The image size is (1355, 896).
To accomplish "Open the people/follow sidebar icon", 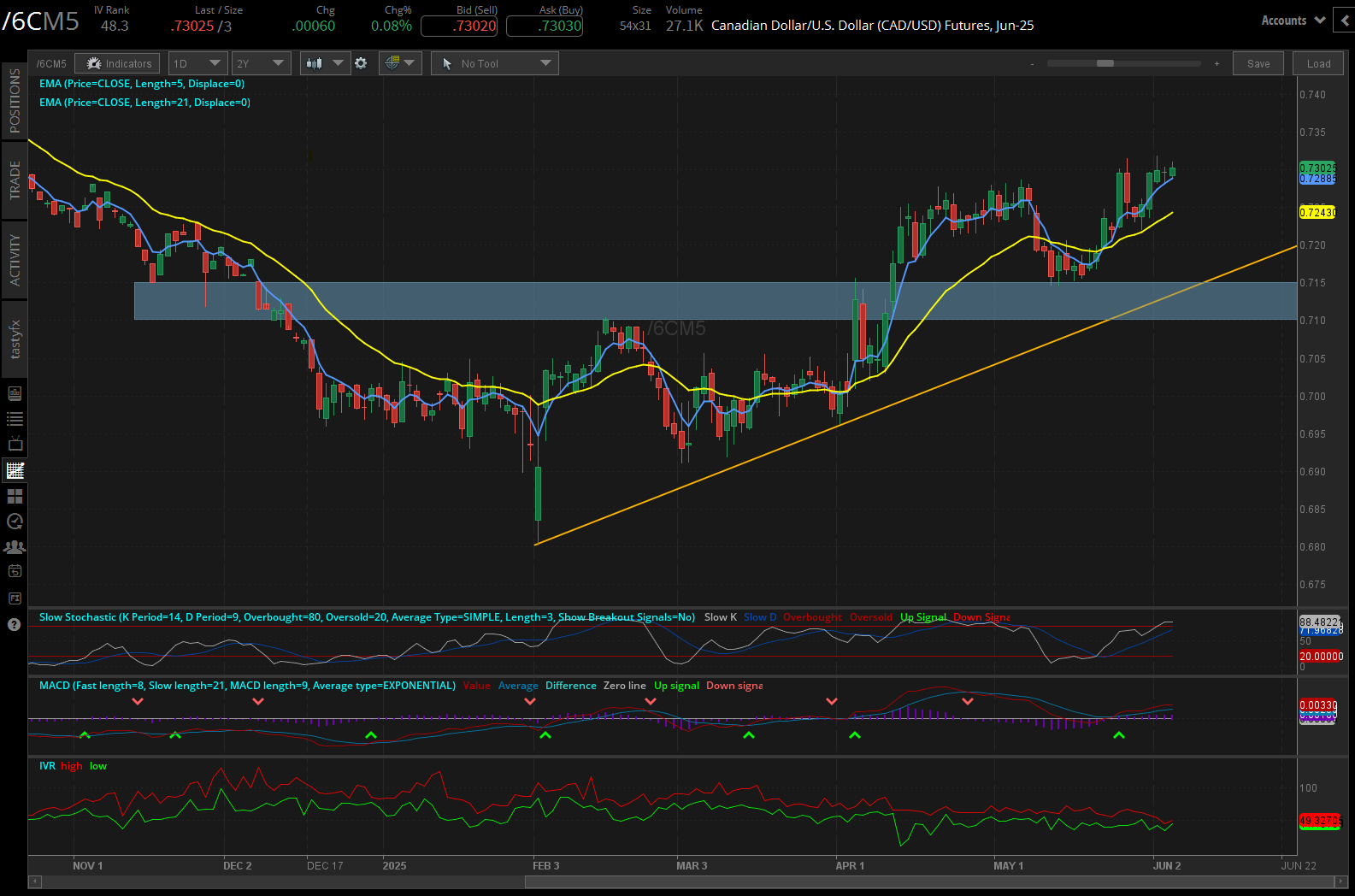I will [x=15, y=547].
